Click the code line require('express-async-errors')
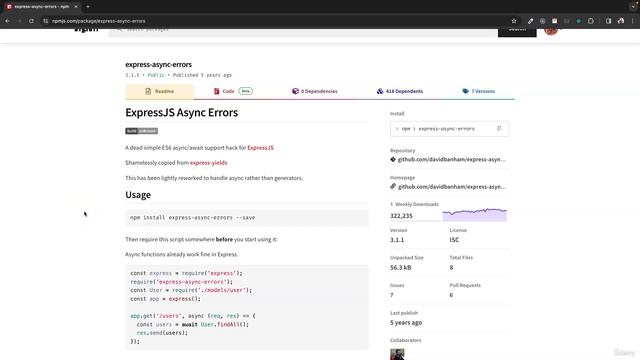This screenshot has width=640, height=360. (x=182, y=282)
